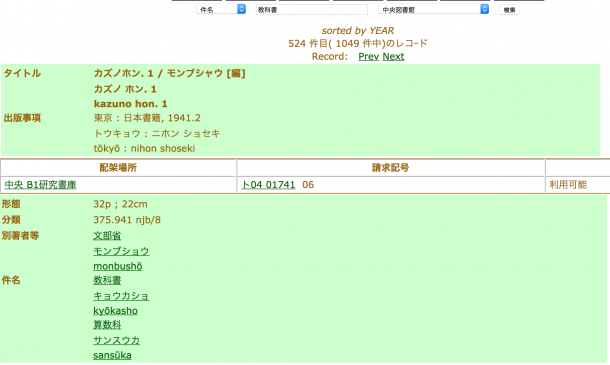Click the 検索 search button

tap(509, 10)
